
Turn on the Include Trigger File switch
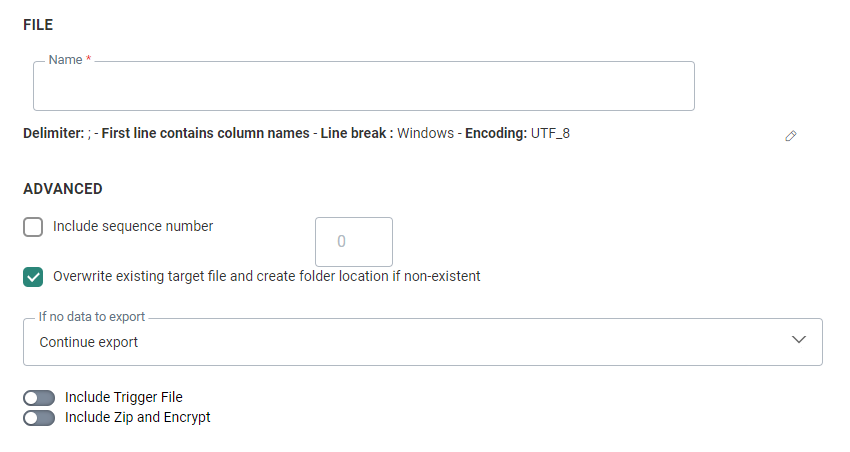[x=39, y=398]
